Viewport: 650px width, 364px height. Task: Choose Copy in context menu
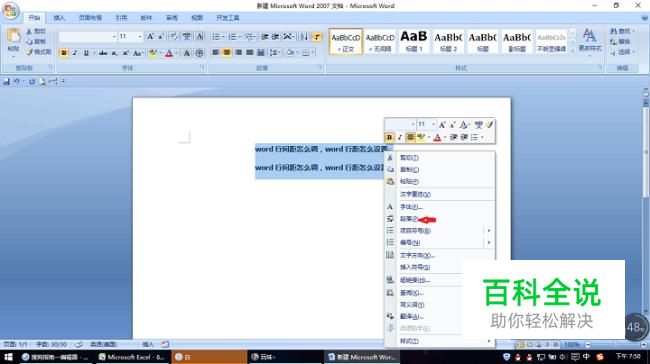440,170
